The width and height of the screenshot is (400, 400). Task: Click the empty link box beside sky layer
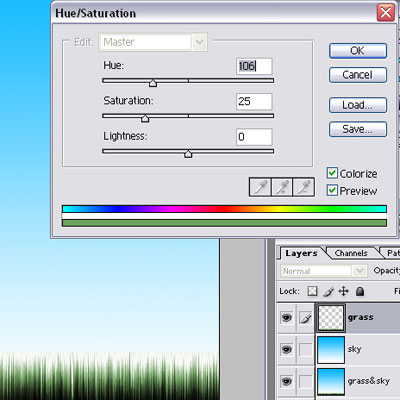(305, 350)
